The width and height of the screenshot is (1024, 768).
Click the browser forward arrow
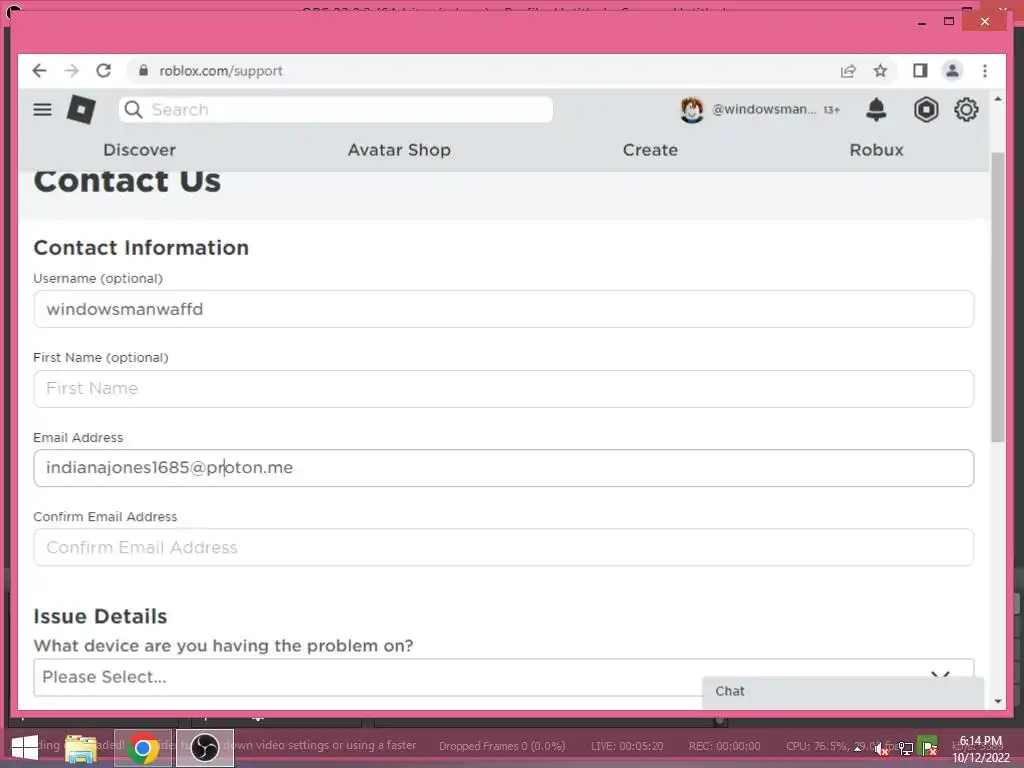tap(72, 71)
